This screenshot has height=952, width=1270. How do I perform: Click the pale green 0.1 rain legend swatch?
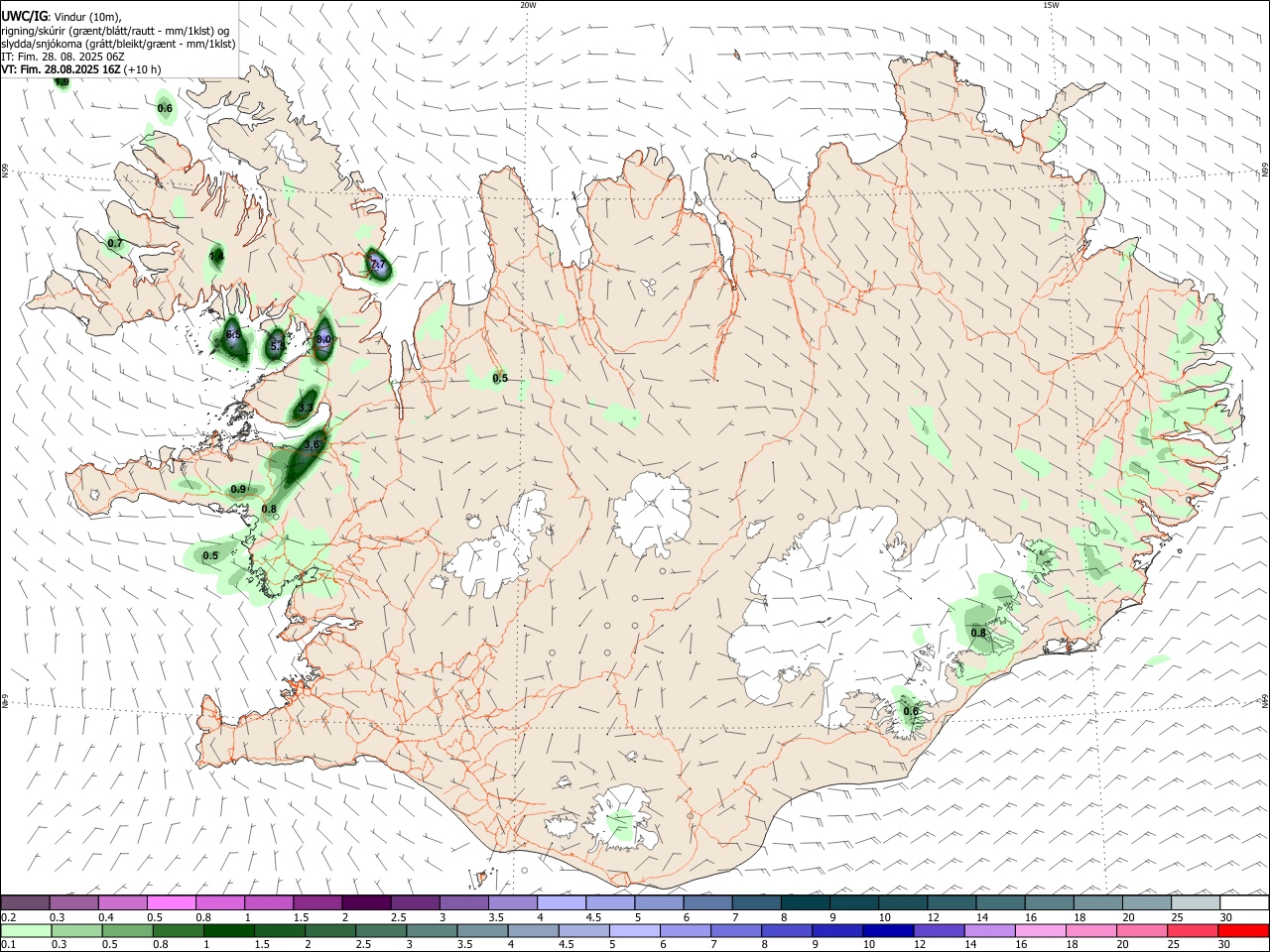tap(26, 930)
